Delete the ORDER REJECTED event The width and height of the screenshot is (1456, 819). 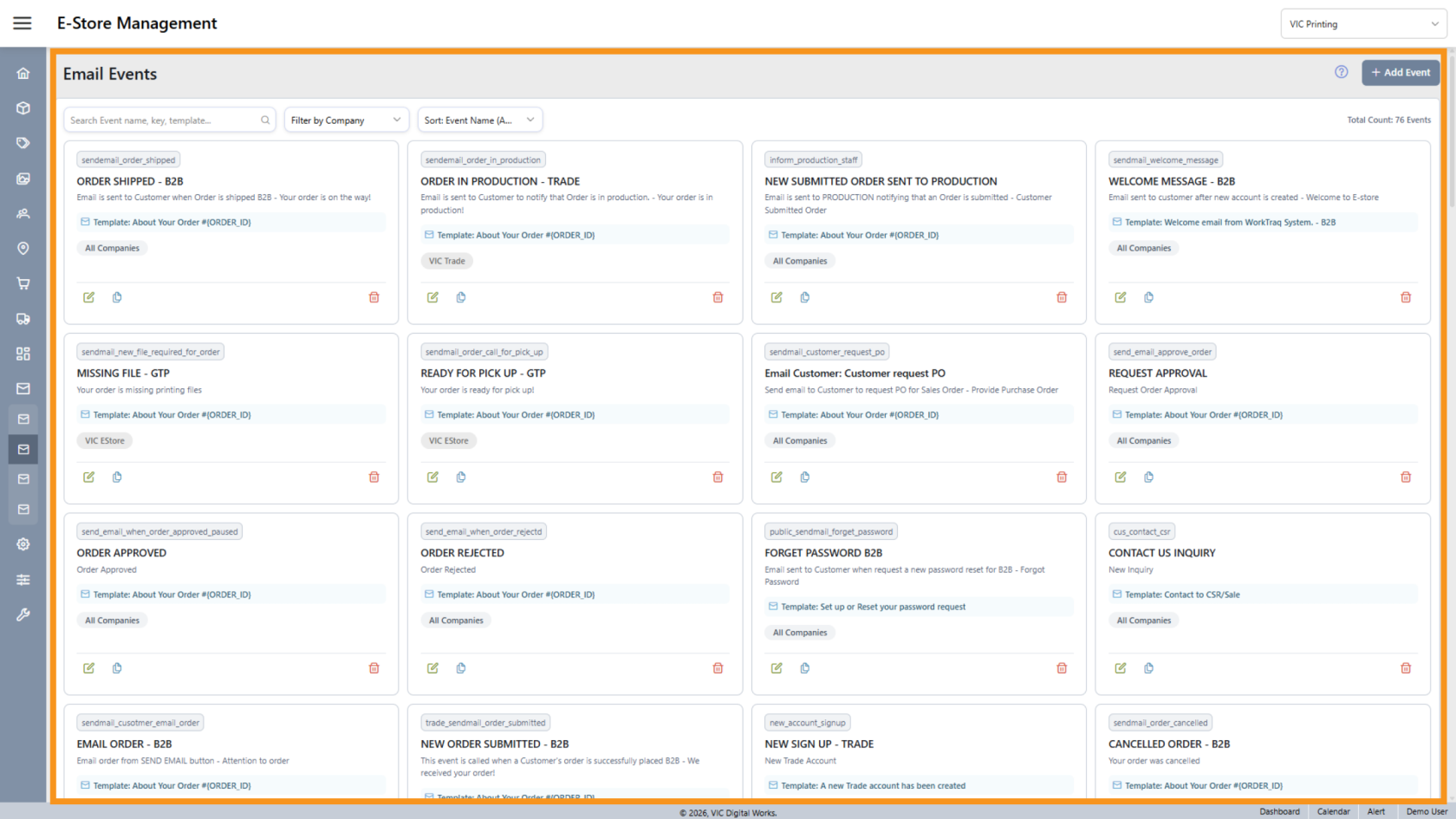click(x=718, y=668)
